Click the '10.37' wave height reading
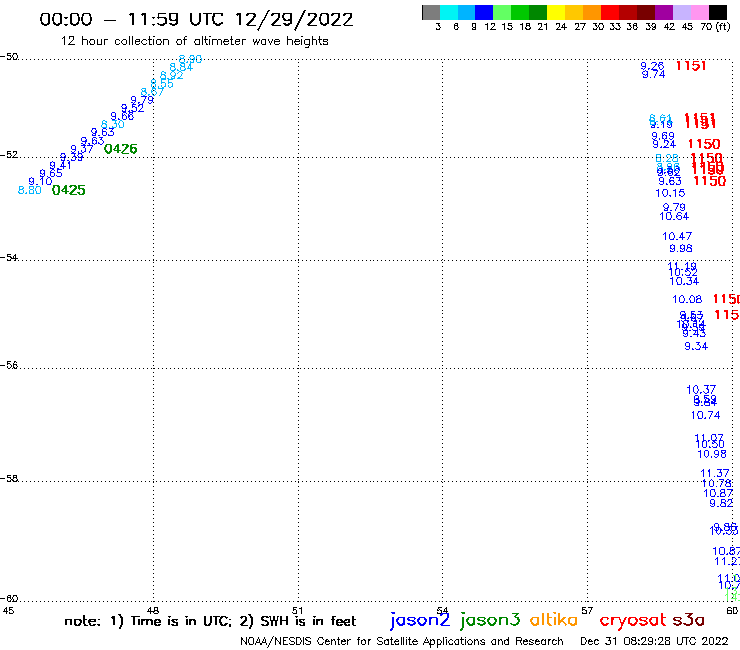The width and height of the screenshot is (740, 650). pyautogui.click(x=701, y=390)
